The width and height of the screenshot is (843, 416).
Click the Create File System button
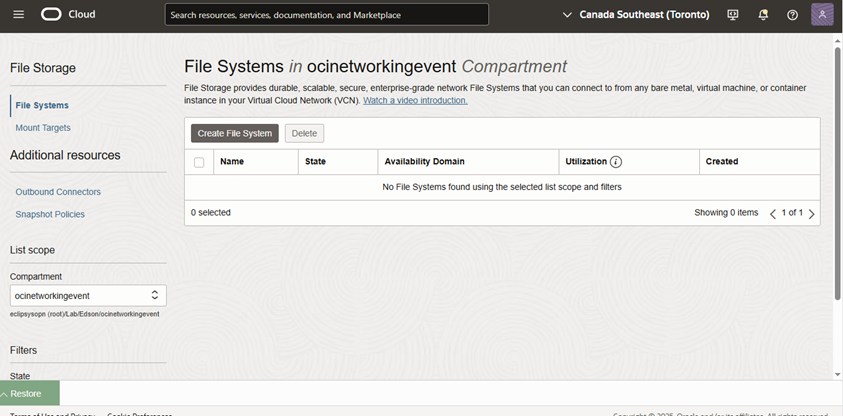(x=234, y=133)
